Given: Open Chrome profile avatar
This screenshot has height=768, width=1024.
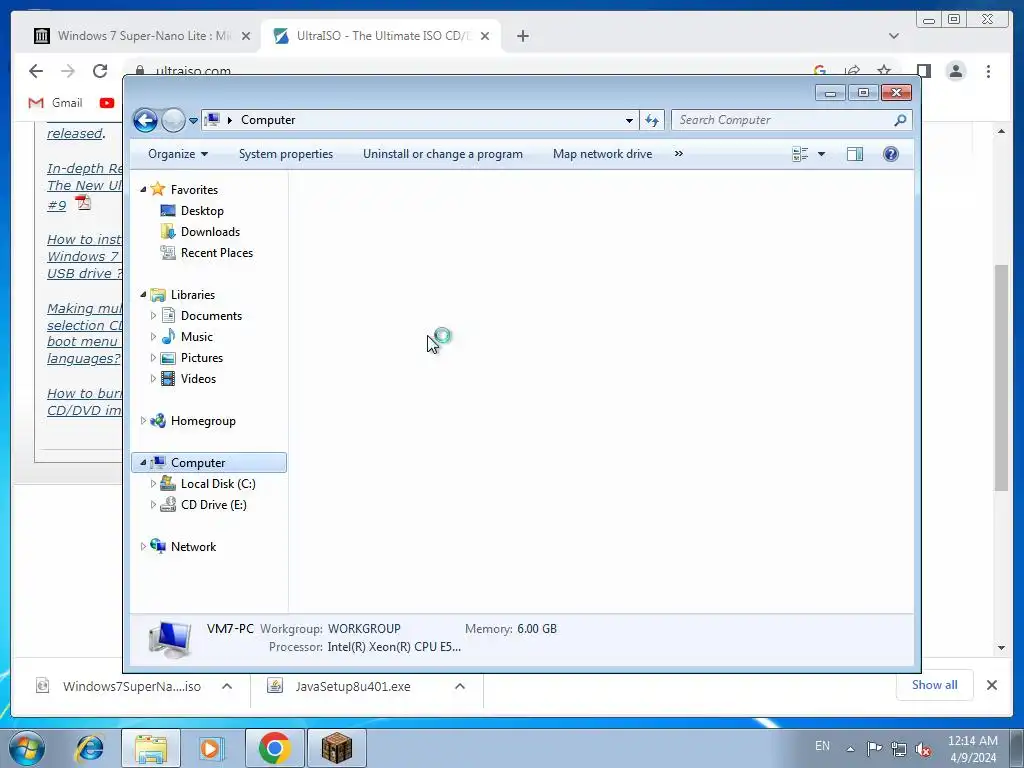Looking at the screenshot, I should pos(956,71).
